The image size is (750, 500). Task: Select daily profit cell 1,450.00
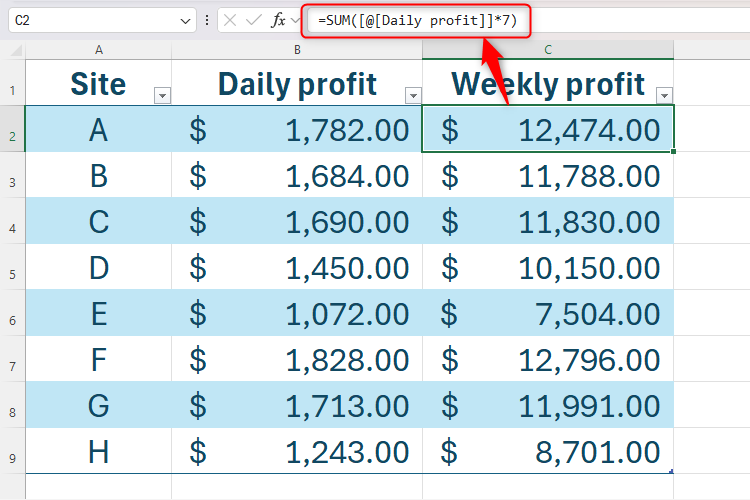[297, 267]
